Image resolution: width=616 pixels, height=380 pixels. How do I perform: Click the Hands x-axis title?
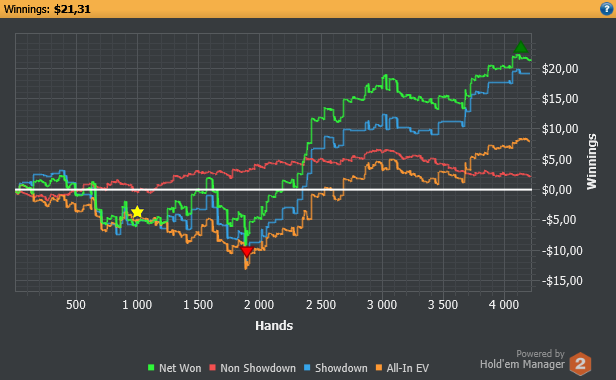coord(274,326)
